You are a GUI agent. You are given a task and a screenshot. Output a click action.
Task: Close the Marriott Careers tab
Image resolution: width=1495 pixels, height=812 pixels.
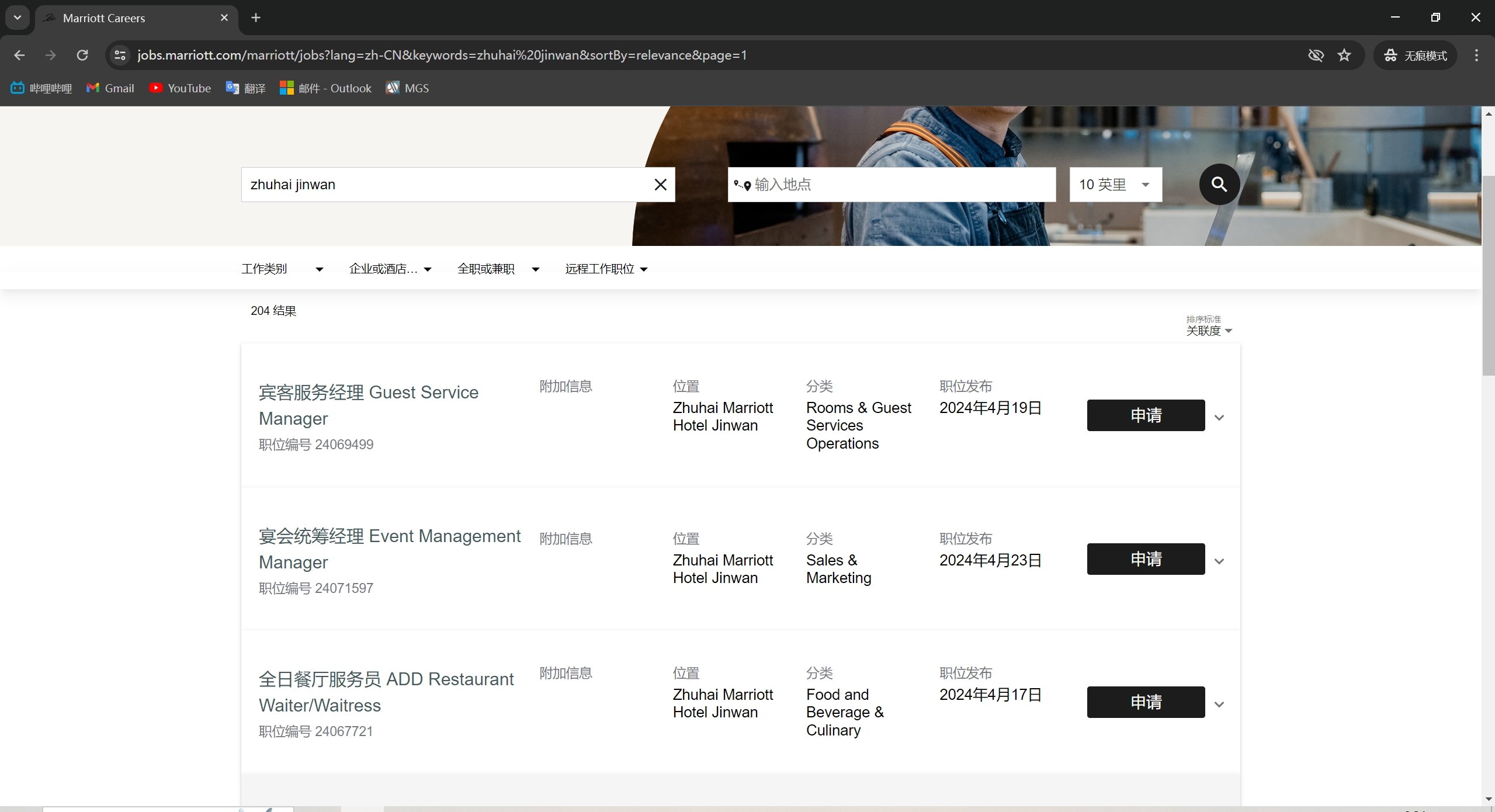224,18
